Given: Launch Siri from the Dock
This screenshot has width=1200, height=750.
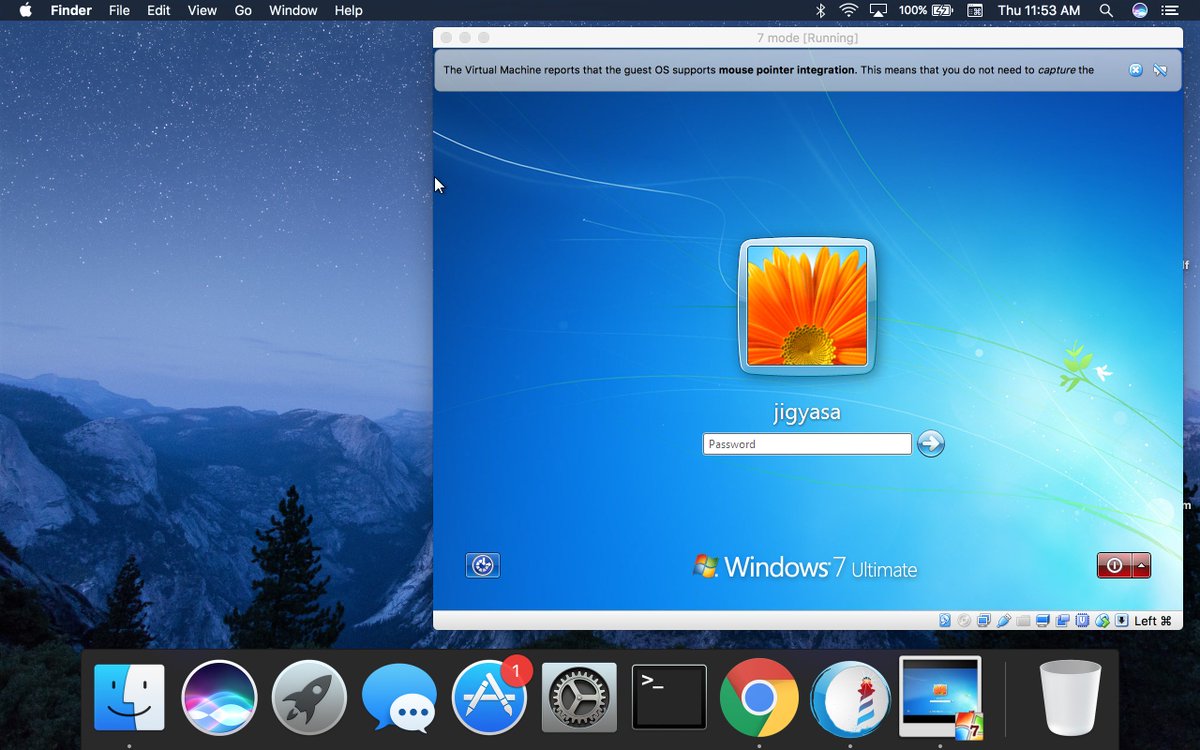Looking at the screenshot, I should (219, 697).
